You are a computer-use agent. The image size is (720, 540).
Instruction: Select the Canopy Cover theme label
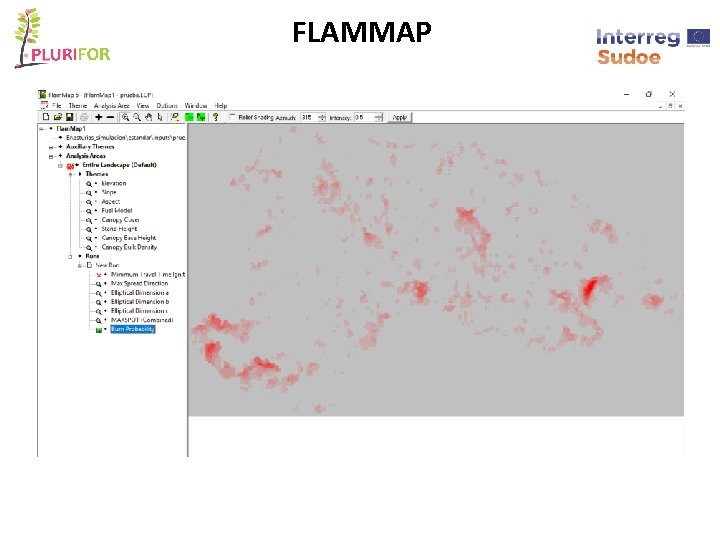click(120, 220)
